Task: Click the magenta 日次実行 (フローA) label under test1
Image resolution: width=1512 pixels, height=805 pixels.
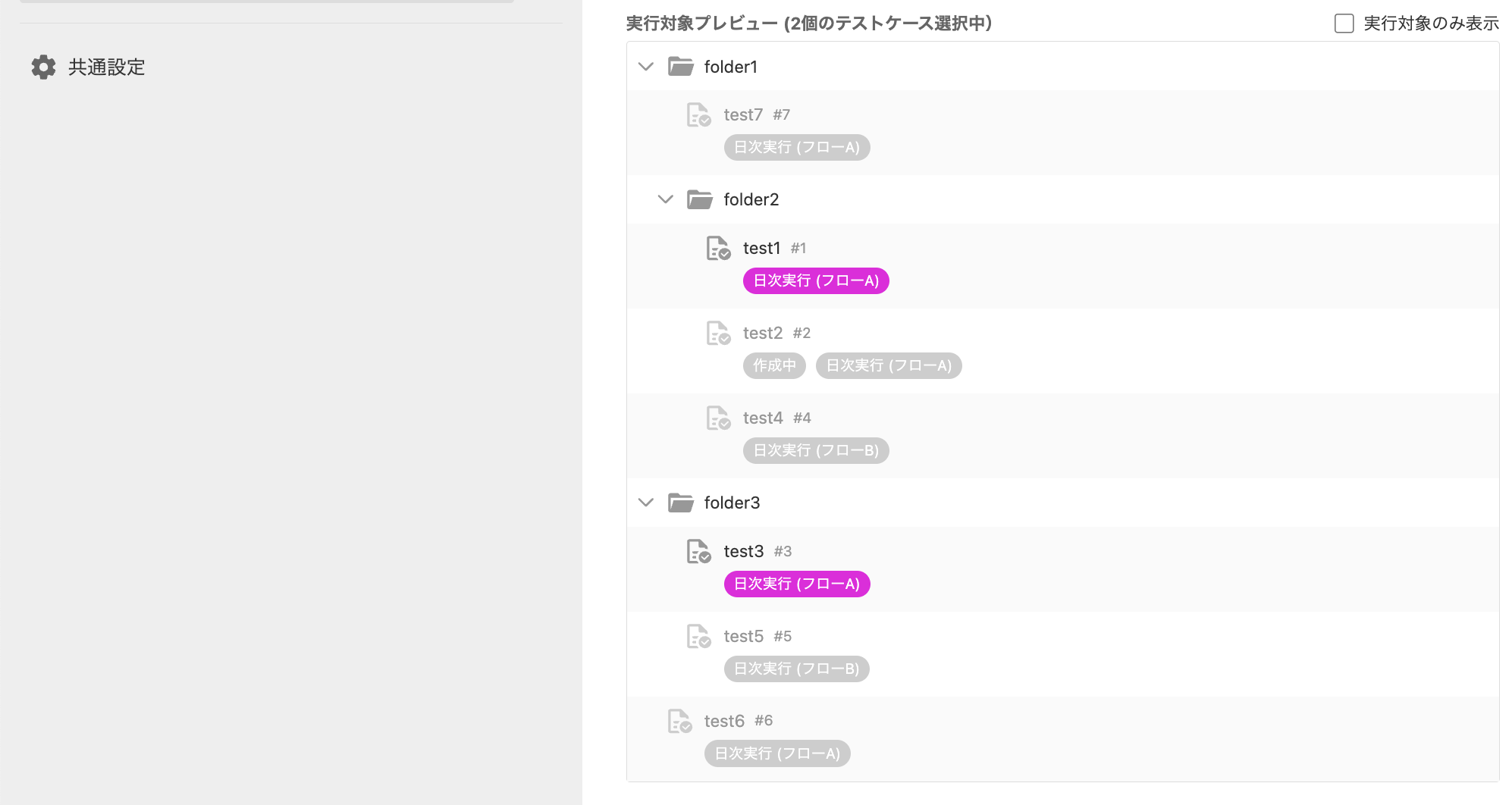Action: (x=816, y=280)
